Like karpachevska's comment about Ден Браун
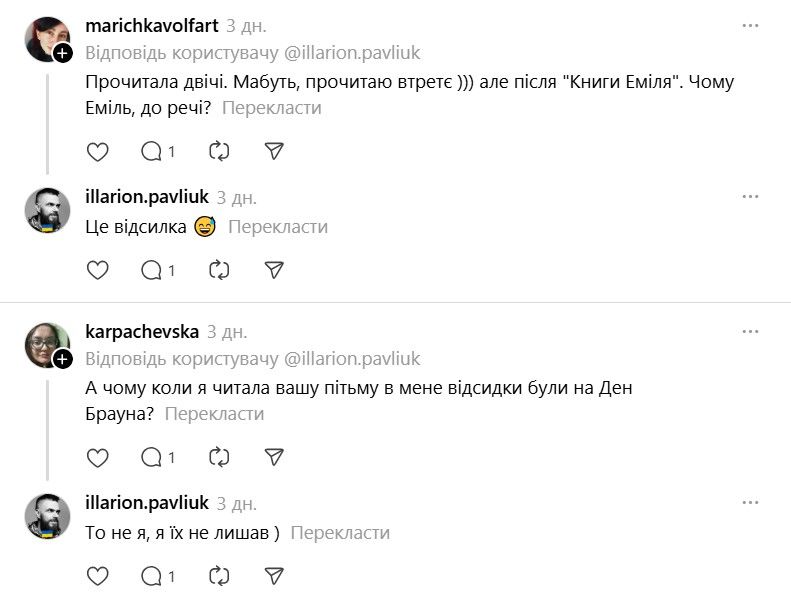 [x=97, y=457]
